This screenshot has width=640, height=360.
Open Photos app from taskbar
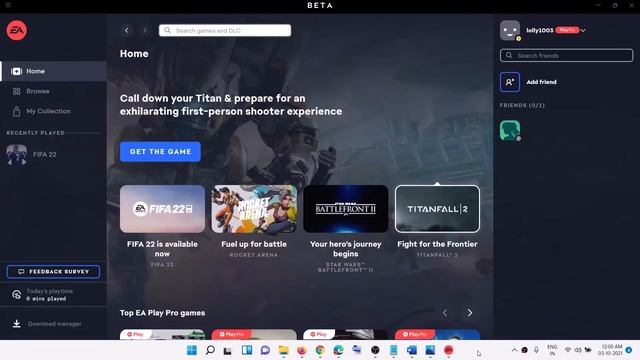tap(430, 350)
